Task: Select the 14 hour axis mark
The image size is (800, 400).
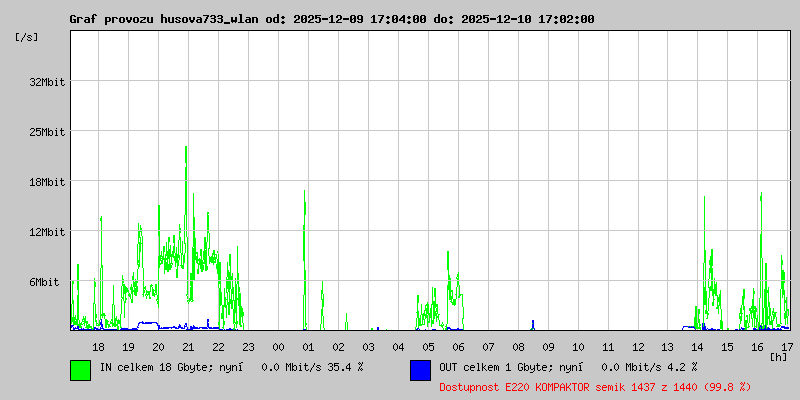Action: 698,346
